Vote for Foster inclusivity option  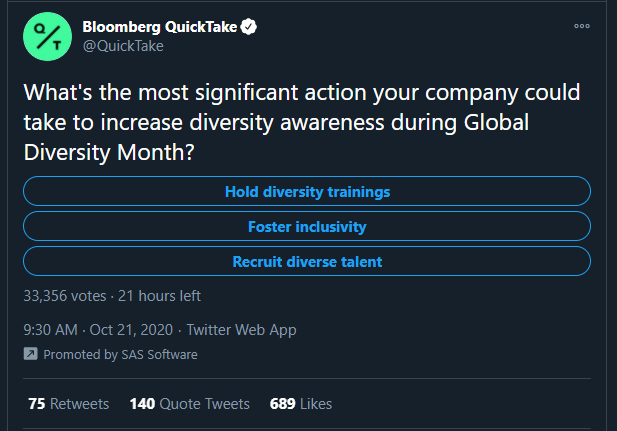[x=307, y=226]
